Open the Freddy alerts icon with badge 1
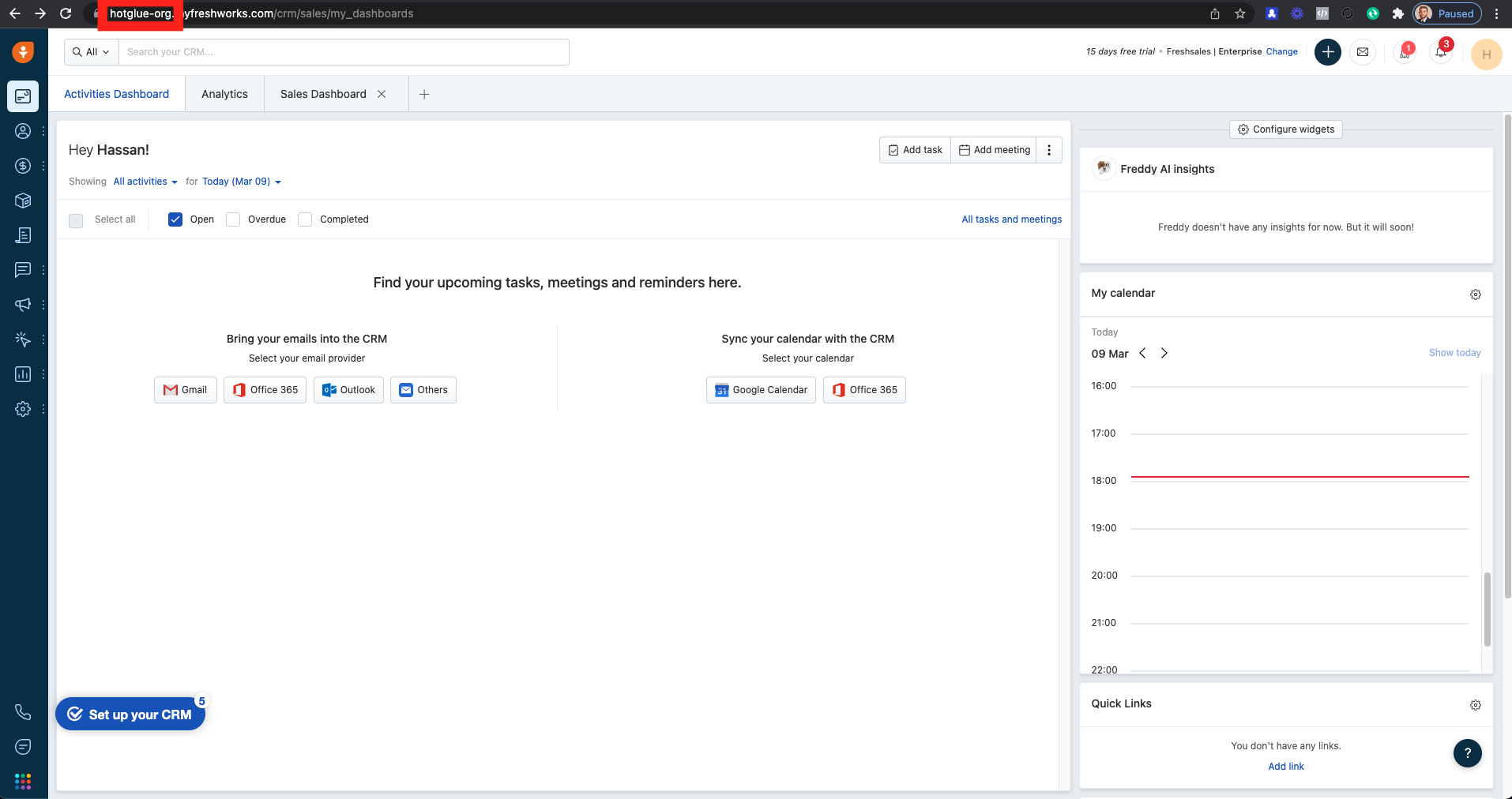 click(x=1405, y=52)
